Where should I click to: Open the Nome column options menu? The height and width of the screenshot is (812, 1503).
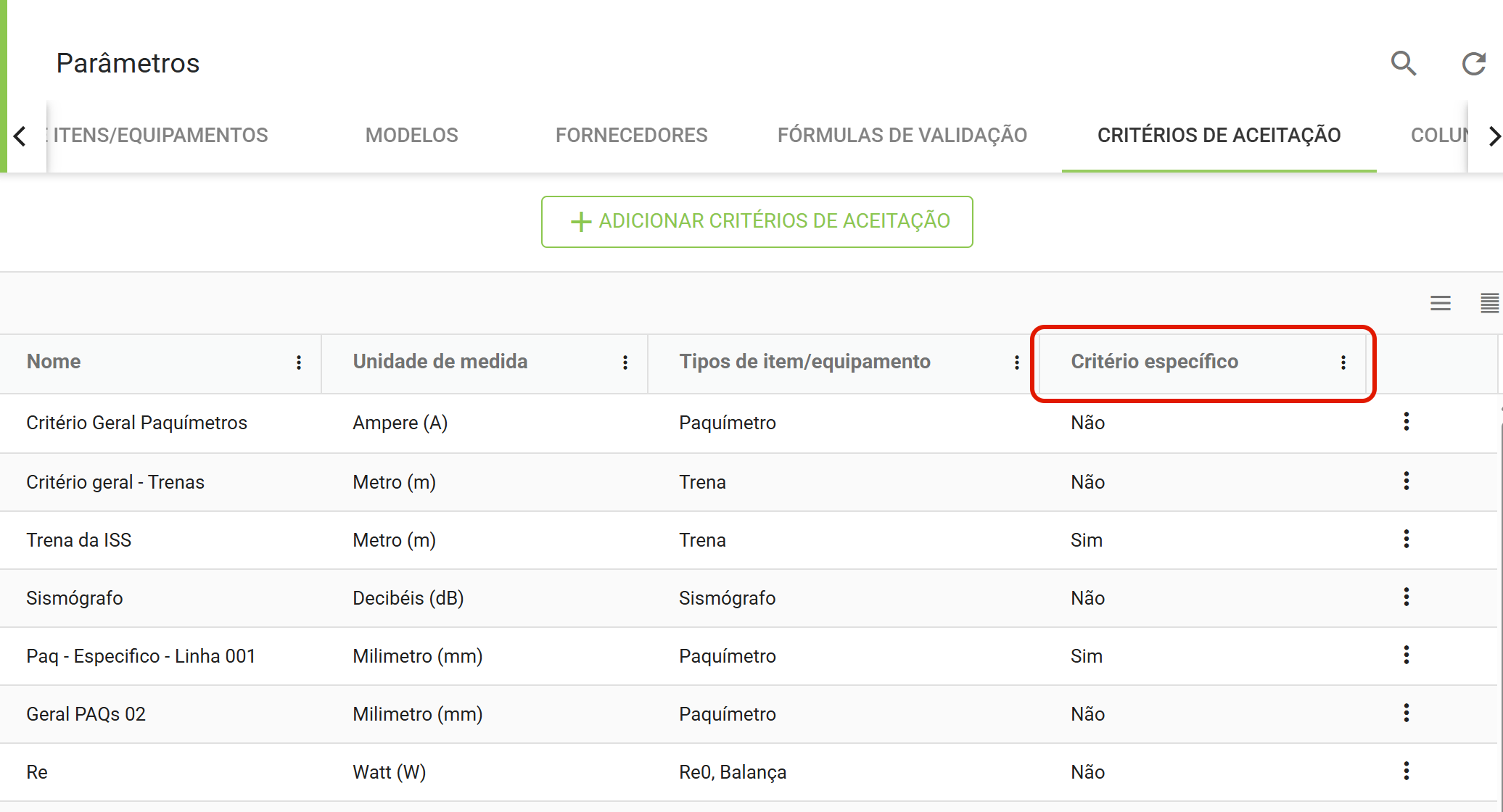pyautogui.click(x=299, y=362)
